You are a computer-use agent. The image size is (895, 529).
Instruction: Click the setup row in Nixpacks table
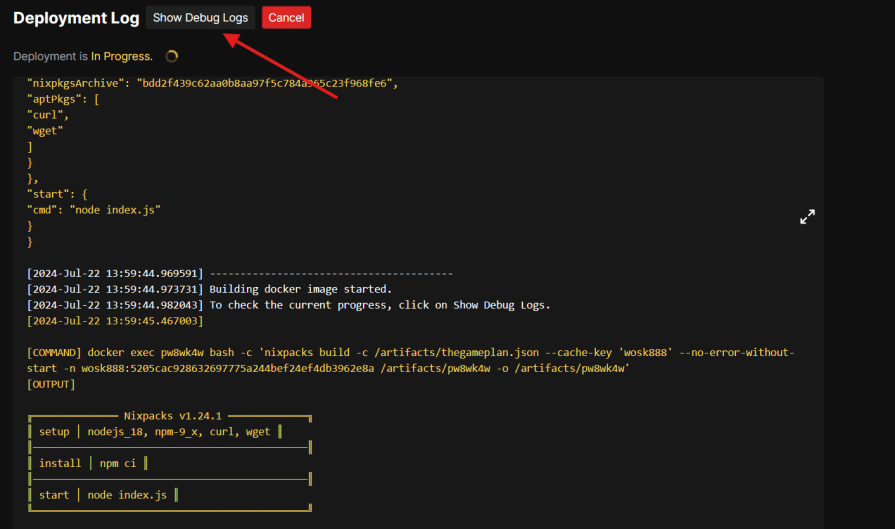pos(155,432)
